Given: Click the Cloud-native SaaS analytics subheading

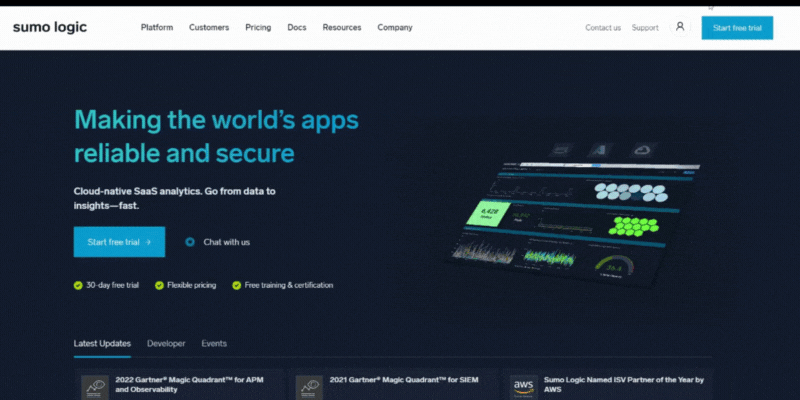Looking at the screenshot, I should click(174, 198).
